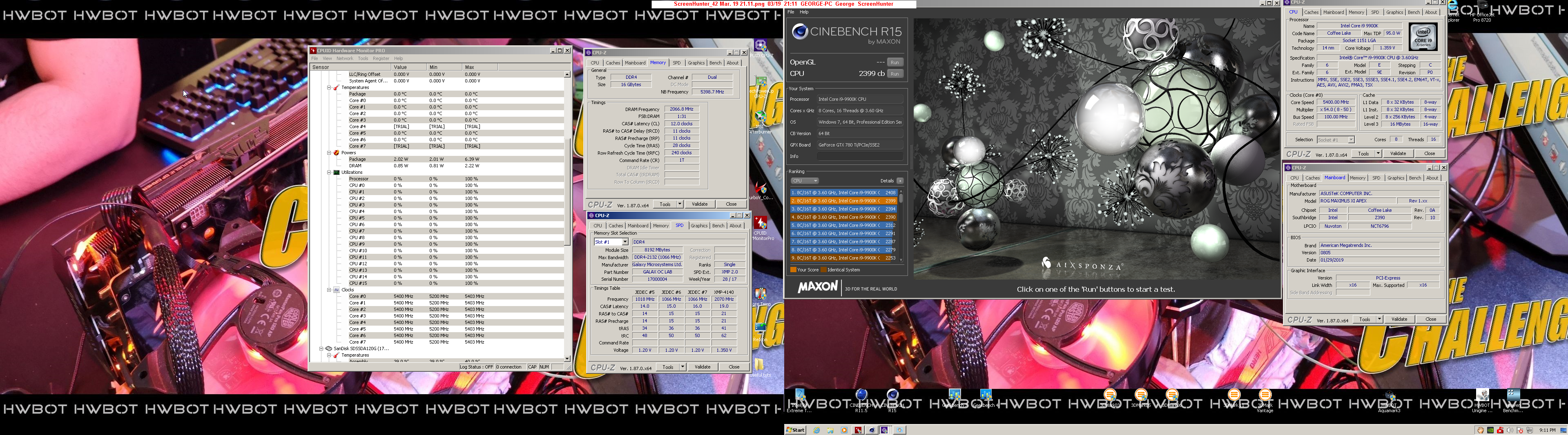The image size is (1568, 435).
Task: Open Register menu in Hardware Monitor
Action: [x=381, y=58]
